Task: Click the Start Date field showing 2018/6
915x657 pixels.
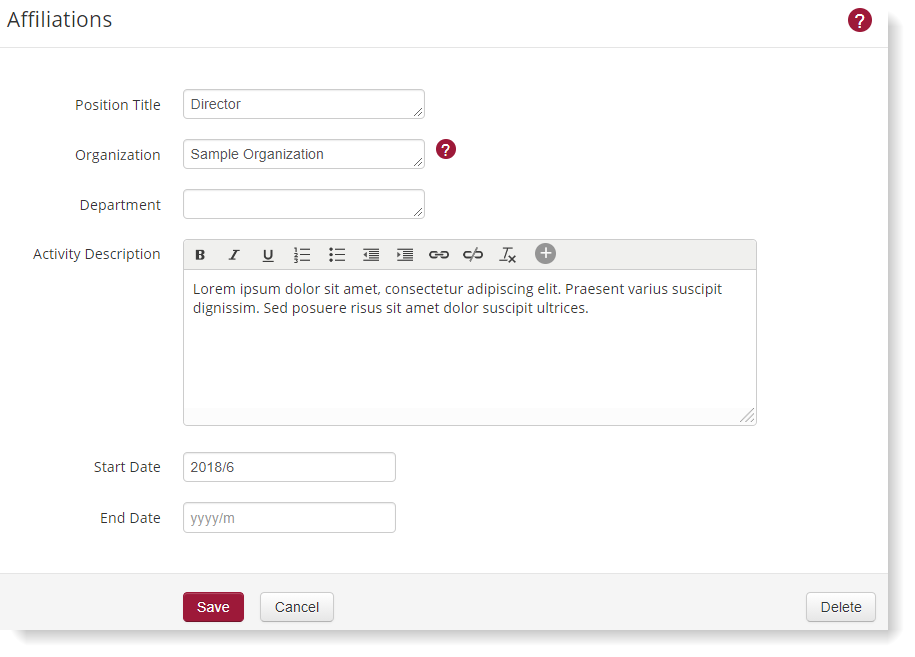Action: click(289, 467)
